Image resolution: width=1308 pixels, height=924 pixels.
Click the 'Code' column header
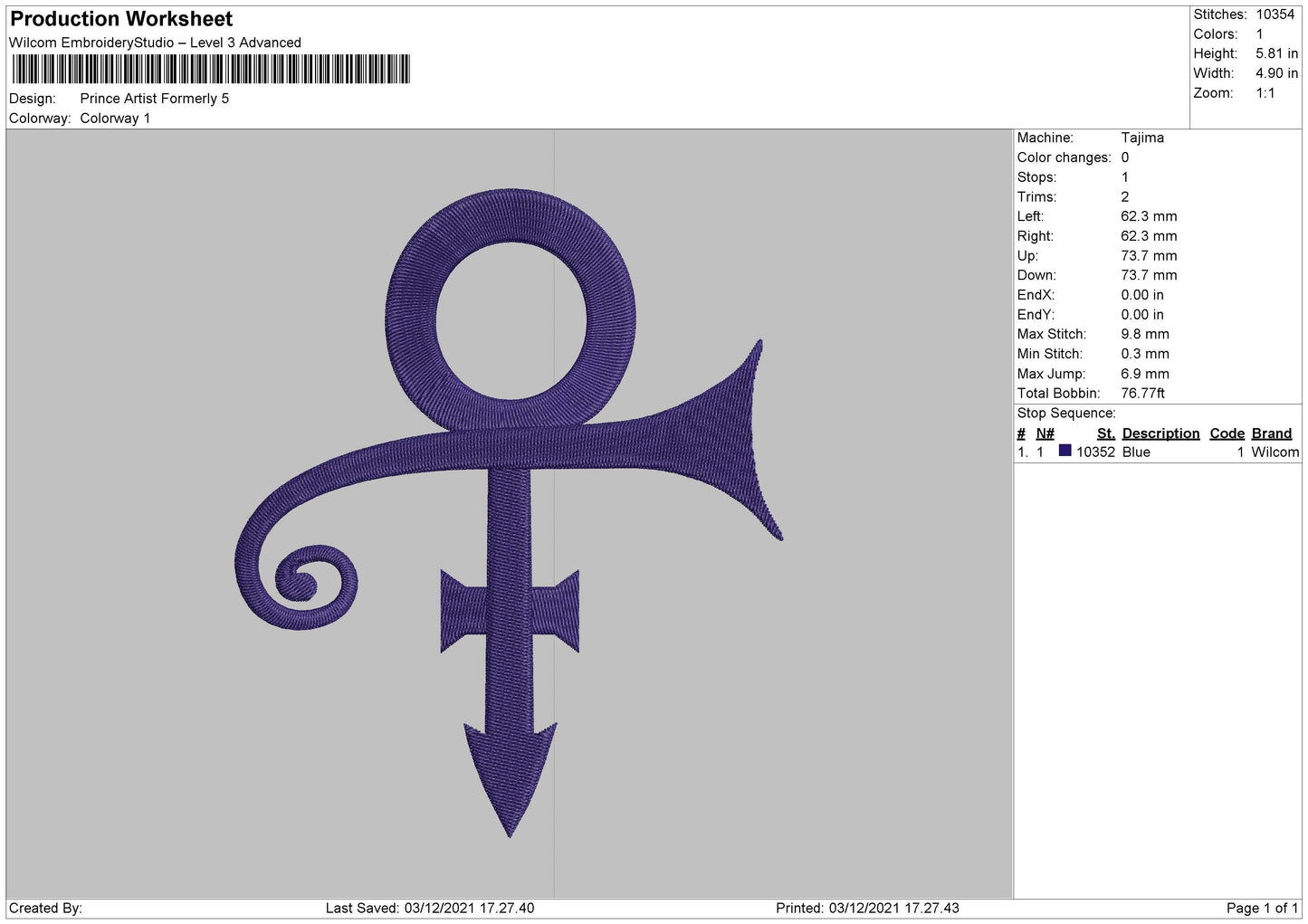(x=1227, y=433)
